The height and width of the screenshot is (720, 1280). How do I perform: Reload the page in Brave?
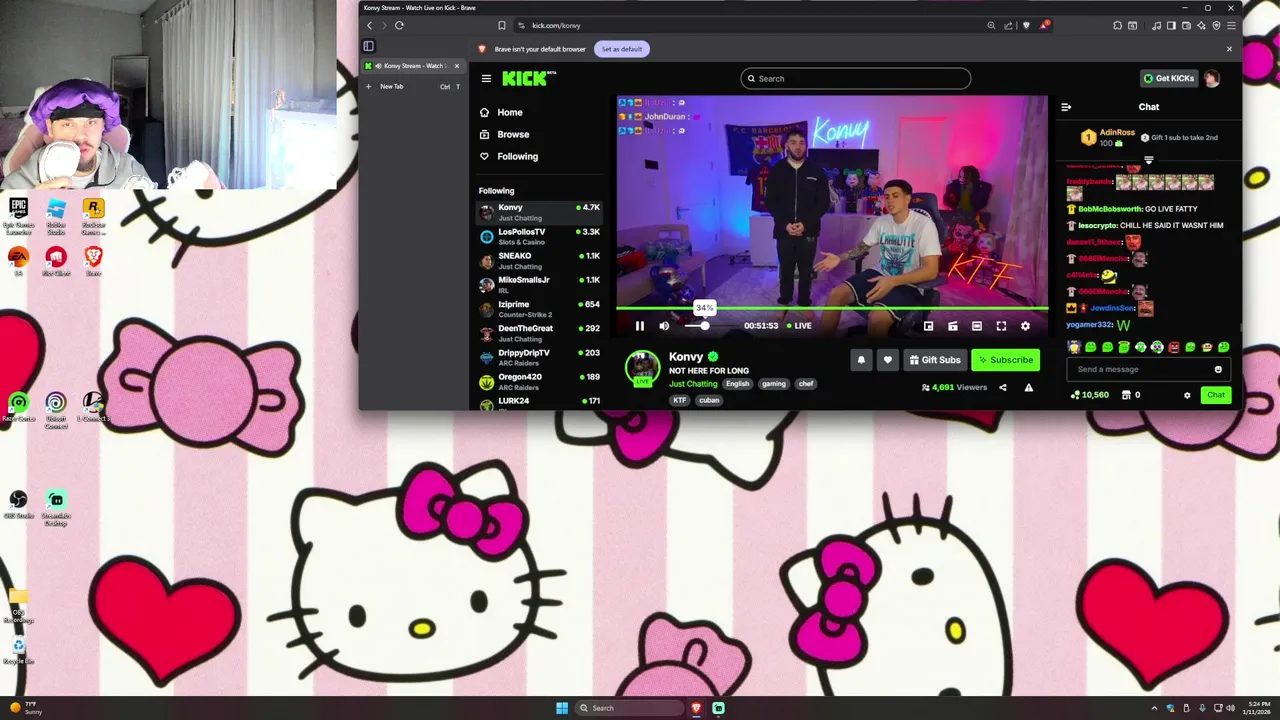click(399, 26)
